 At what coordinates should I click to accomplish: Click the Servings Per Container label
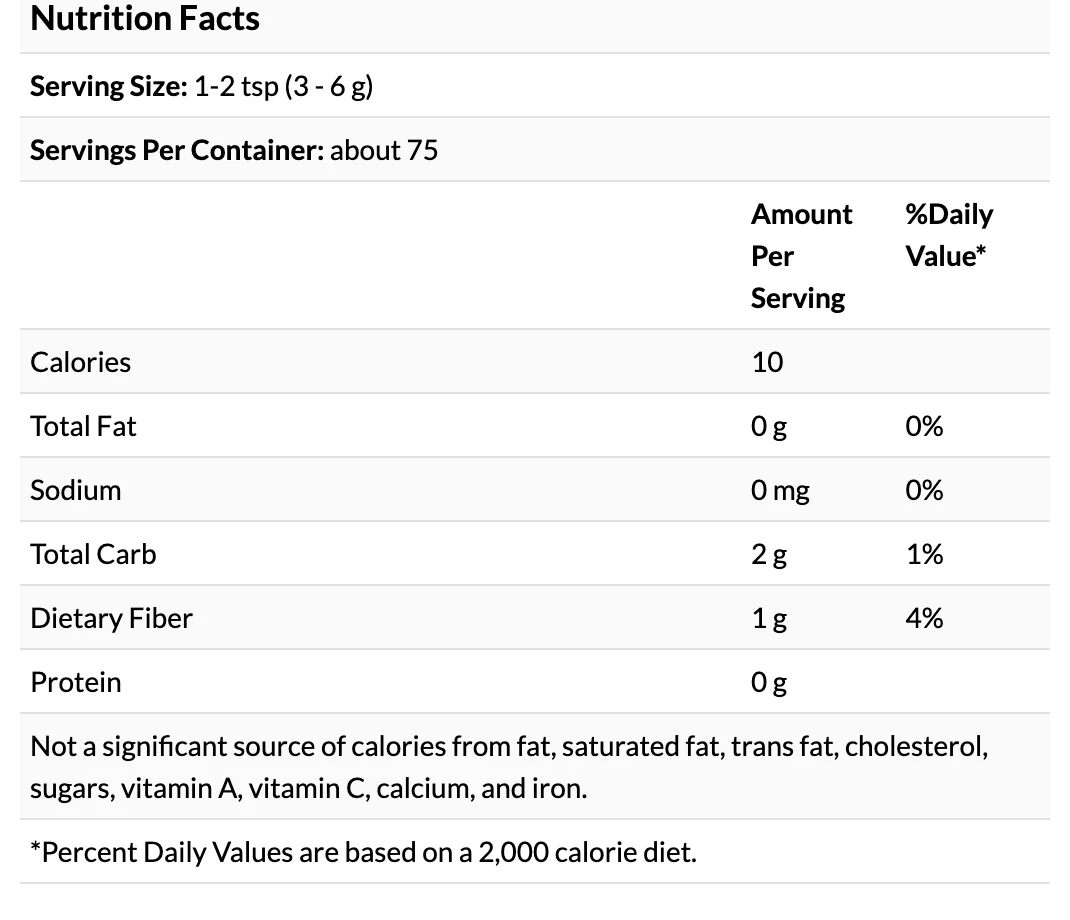coord(177,150)
